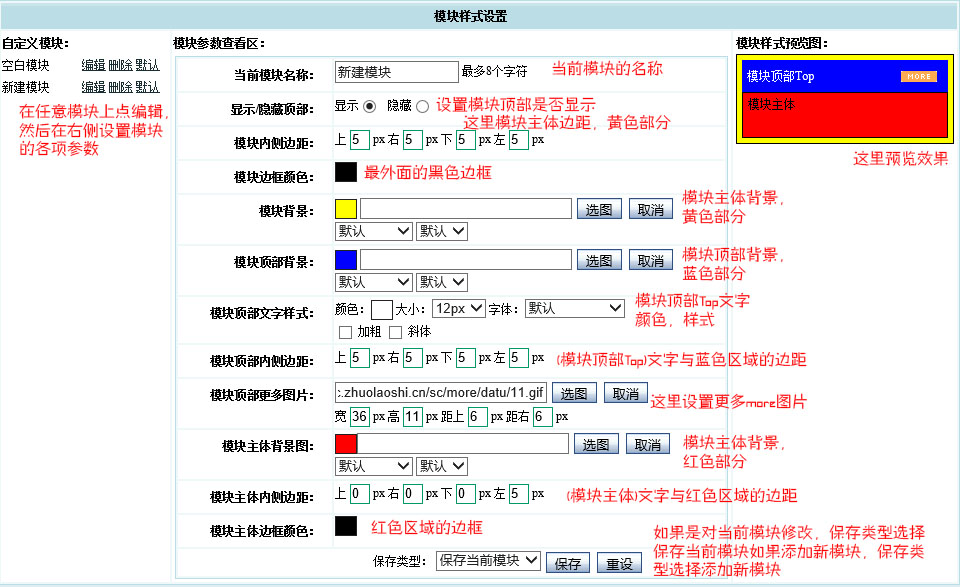Click 选图 for 模块背景
The image size is (960, 587).
pyautogui.click(x=599, y=209)
